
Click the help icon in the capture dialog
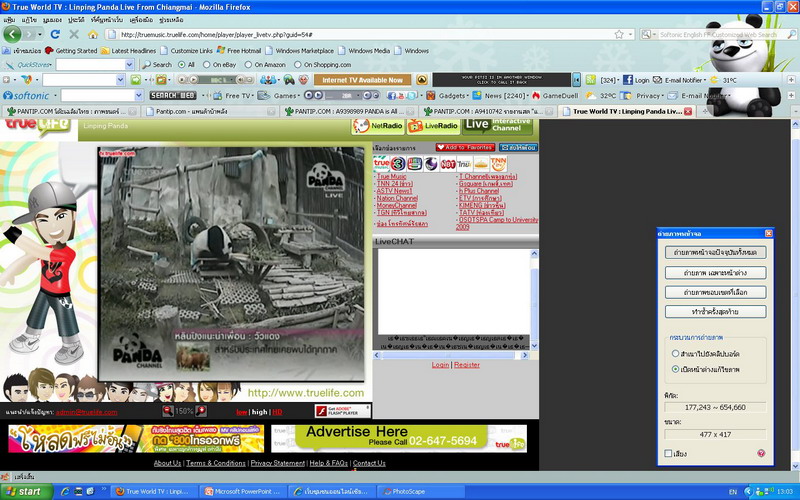[x=761, y=453]
